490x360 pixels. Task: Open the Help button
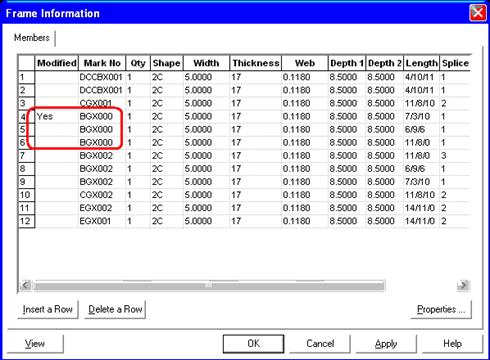pos(452,344)
